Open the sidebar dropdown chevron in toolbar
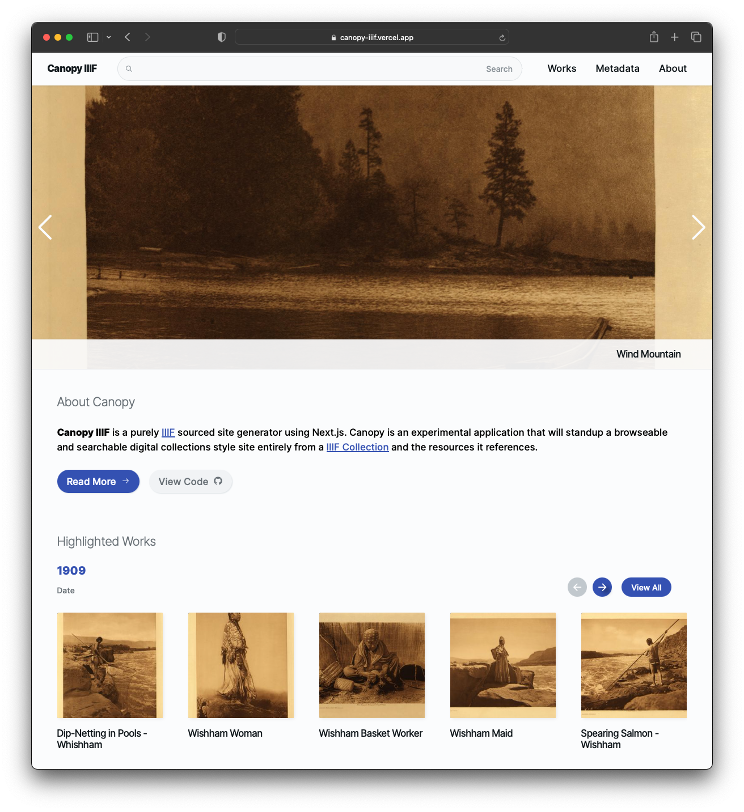The image size is (744, 812). tap(109, 37)
